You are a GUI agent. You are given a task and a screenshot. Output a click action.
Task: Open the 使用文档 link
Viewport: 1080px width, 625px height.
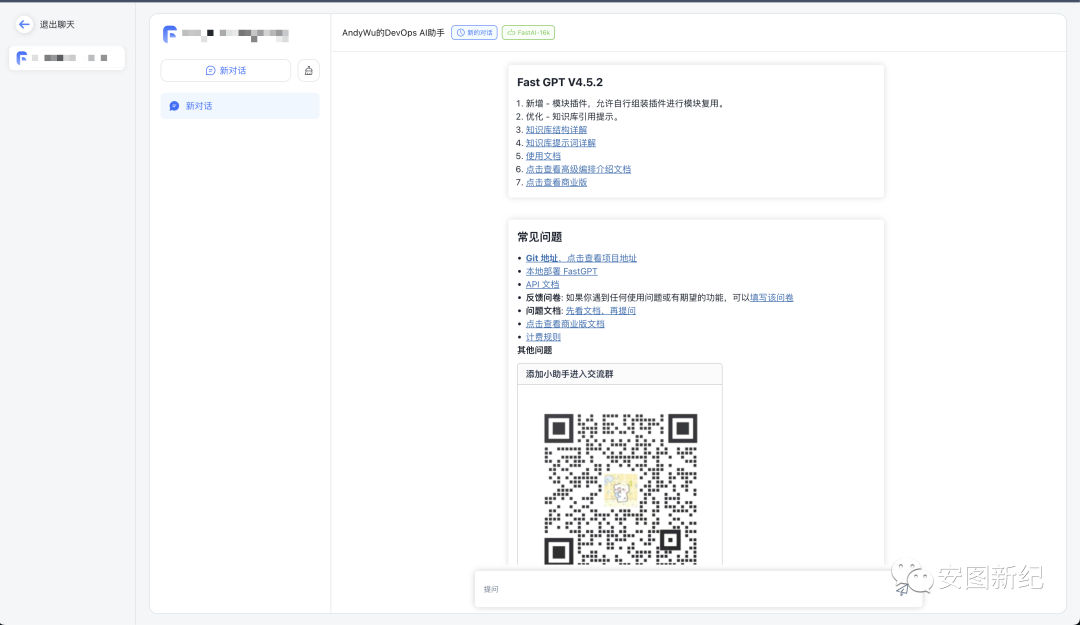(543, 156)
